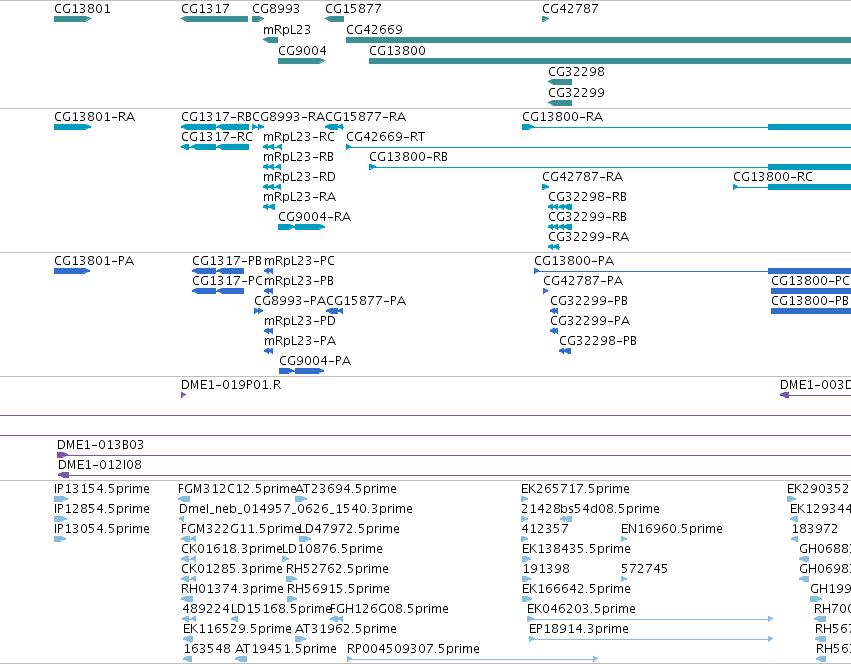Select protein CG13801-PA
Viewport: 851px width, 664px height.
point(94,261)
